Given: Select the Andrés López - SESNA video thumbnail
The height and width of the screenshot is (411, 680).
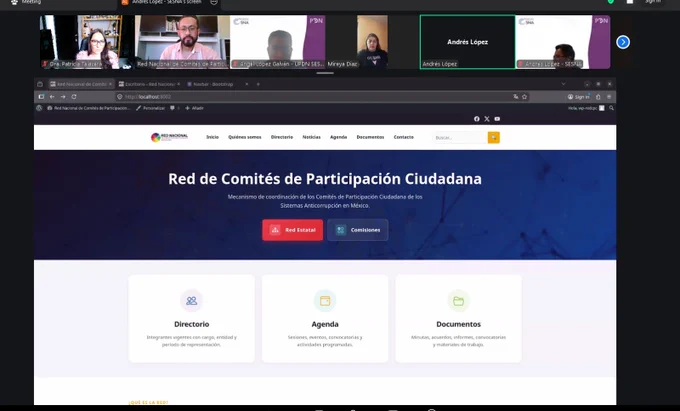Looking at the screenshot, I should point(563,42).
